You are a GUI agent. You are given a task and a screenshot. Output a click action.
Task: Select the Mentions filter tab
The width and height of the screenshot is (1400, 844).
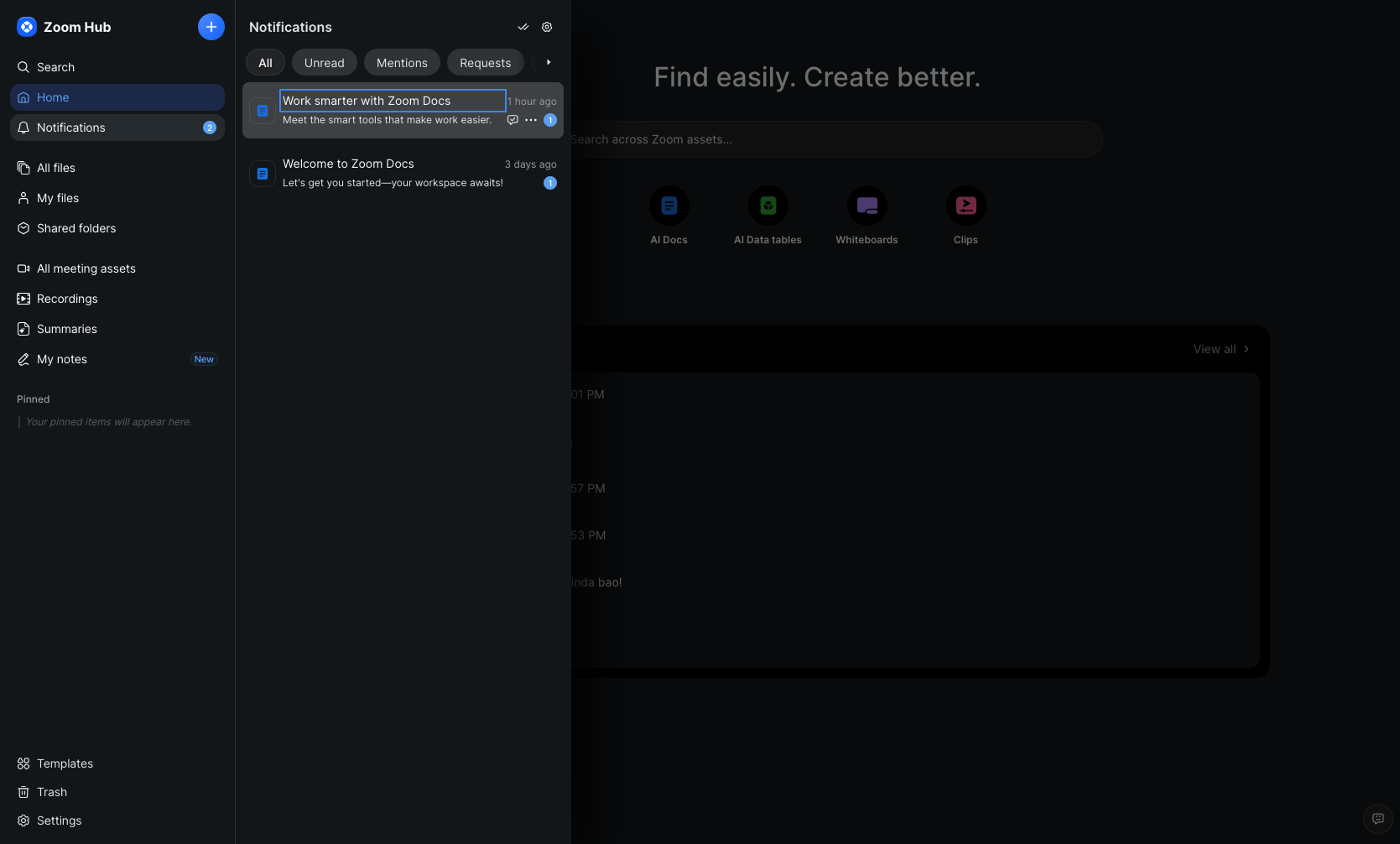(x=402, y=63)
